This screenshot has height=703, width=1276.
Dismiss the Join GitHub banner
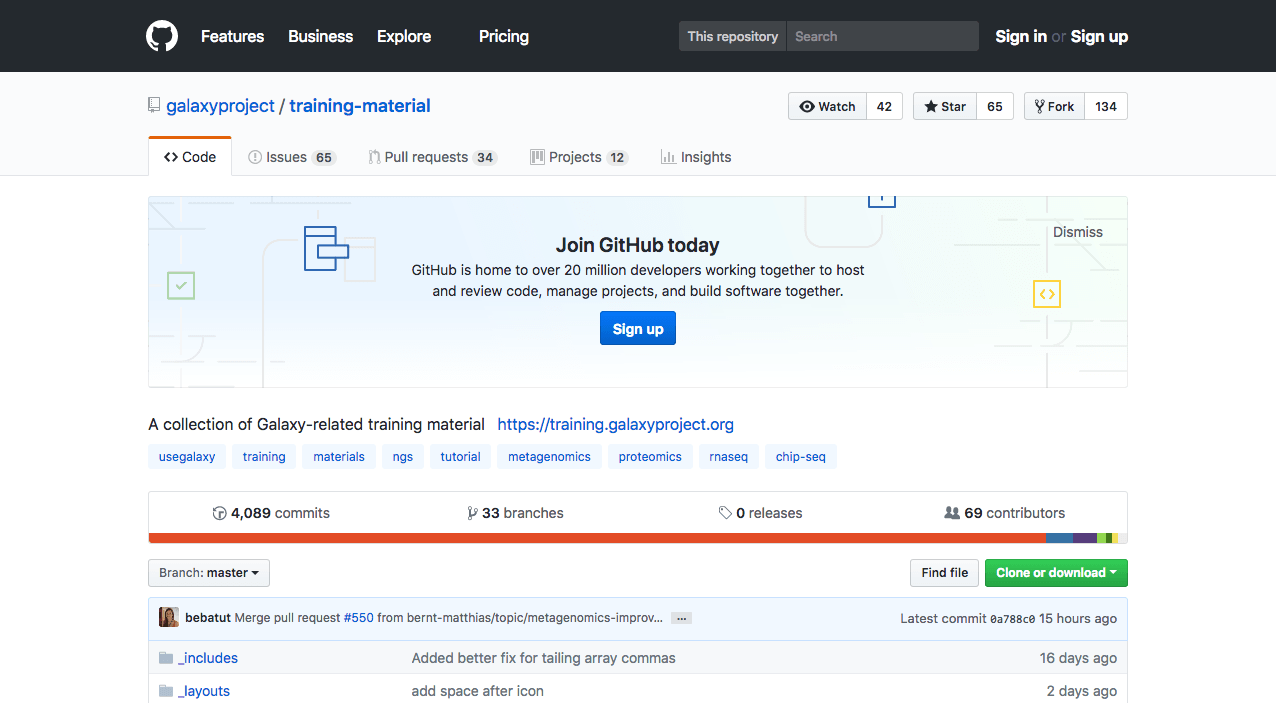(x=1077, y=231)
